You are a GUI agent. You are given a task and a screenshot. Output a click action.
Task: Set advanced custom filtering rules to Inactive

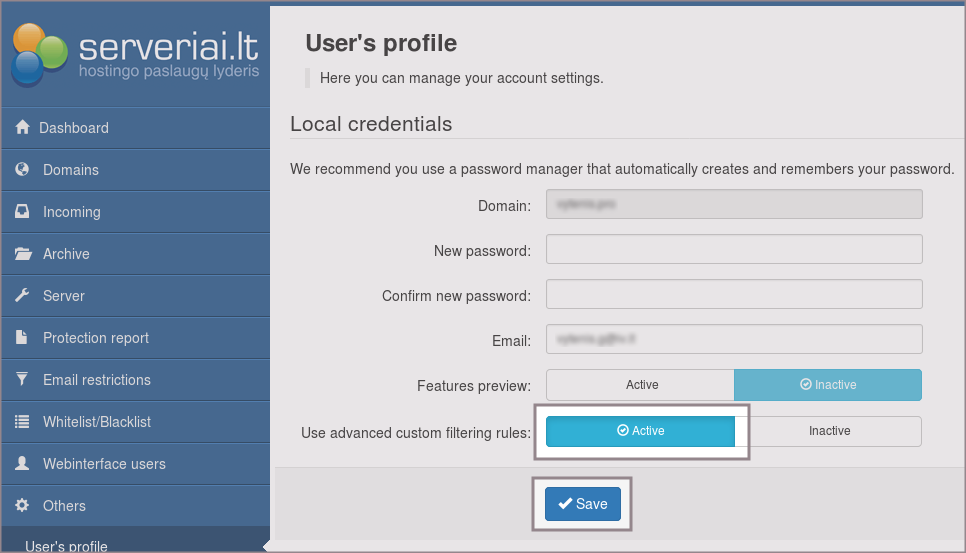[828, 431]
